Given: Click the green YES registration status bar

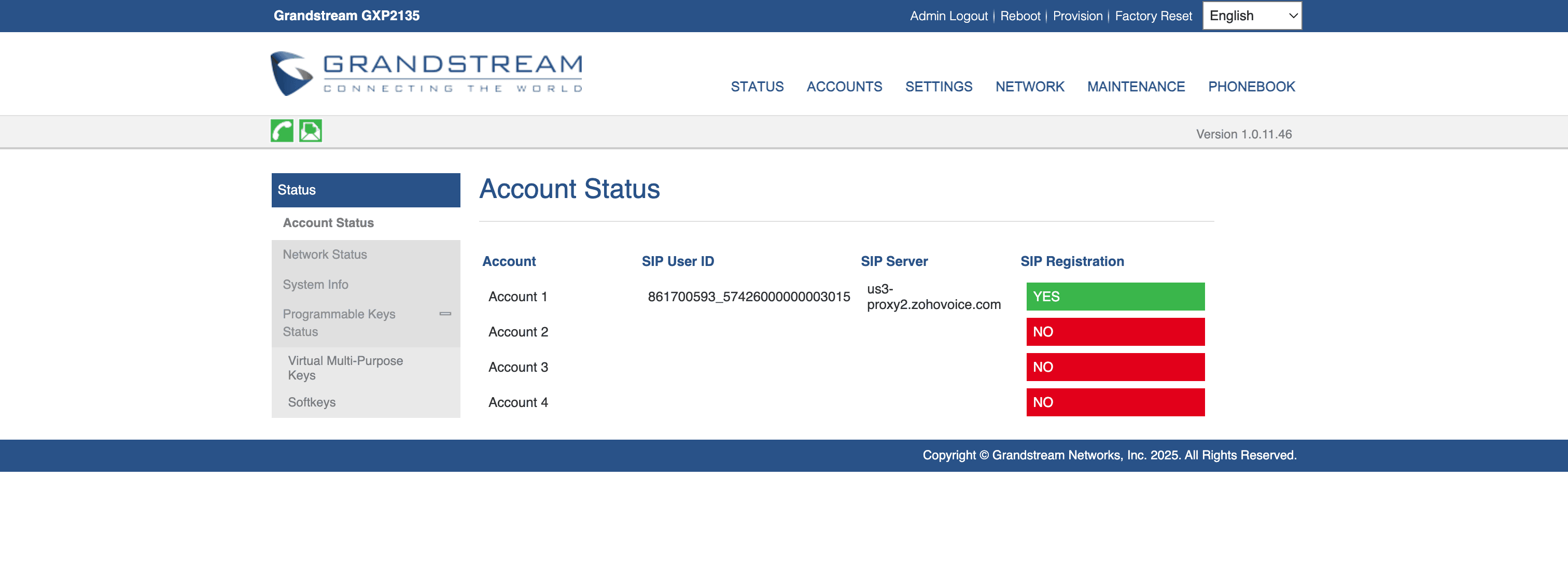Looking at the screenshot, I should pyautogui.click(x=1114, y=297).
